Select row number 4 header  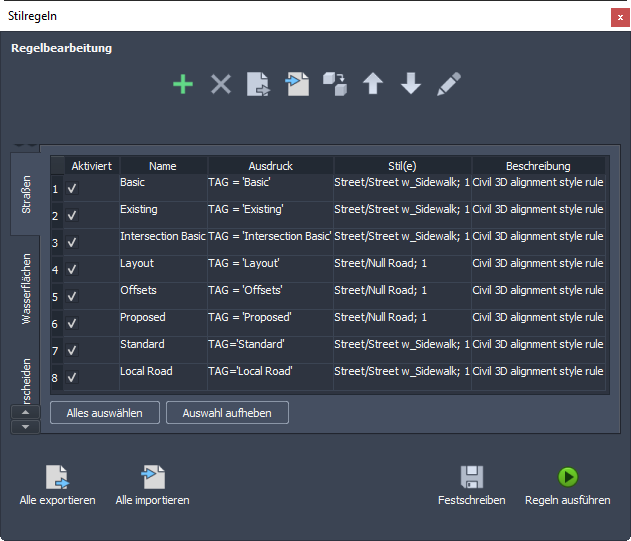coord(57,269)
